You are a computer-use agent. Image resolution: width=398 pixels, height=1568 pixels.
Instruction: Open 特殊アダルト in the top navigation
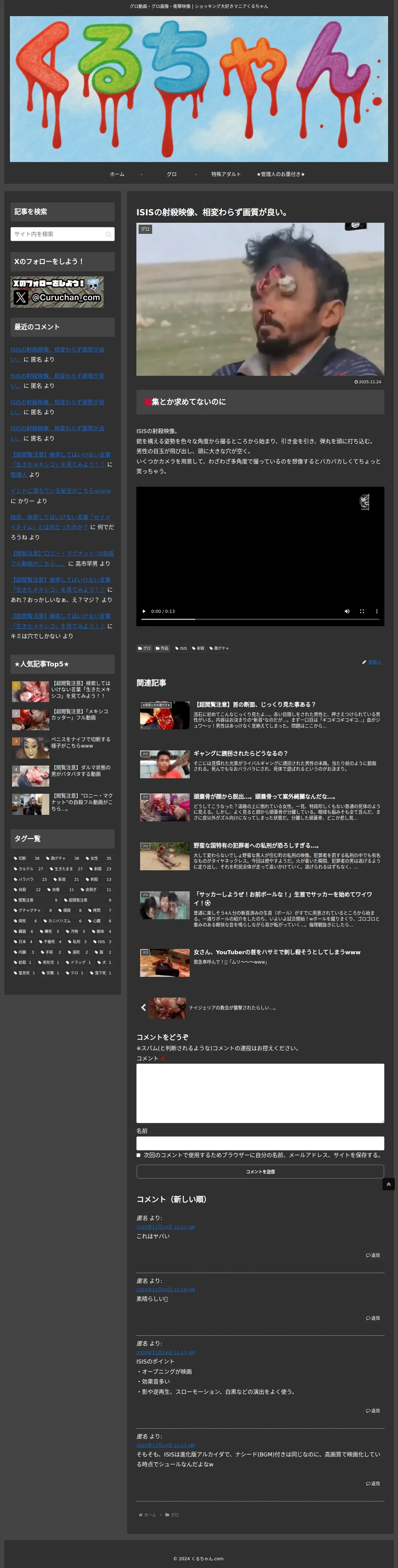(226, 175)
